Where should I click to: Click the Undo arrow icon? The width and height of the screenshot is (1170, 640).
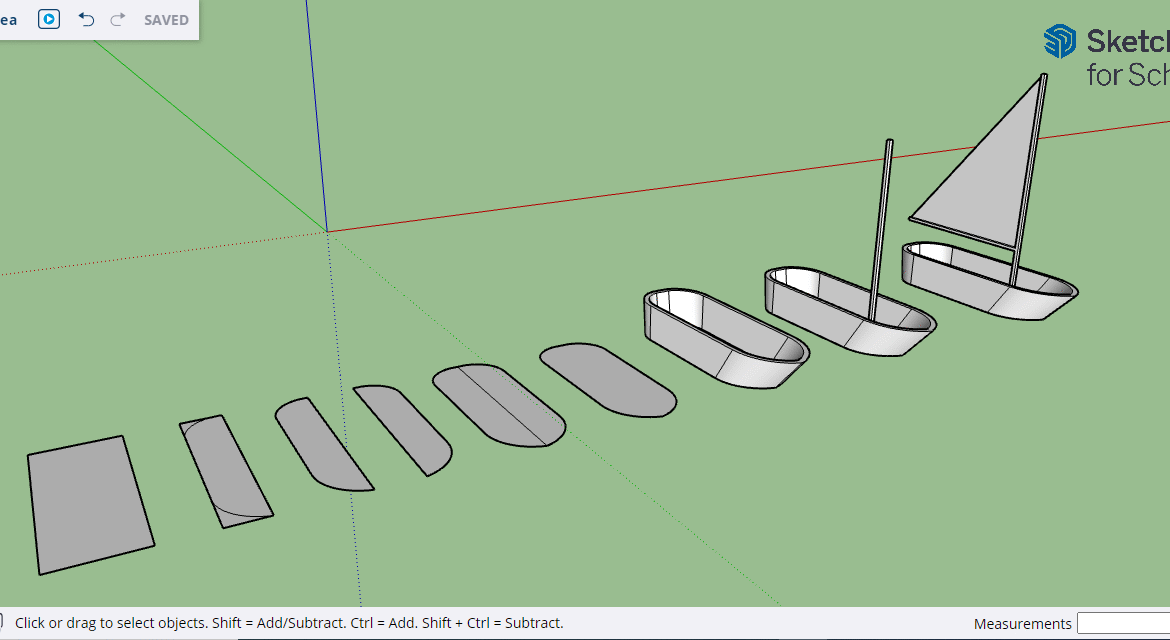[86, 19]
